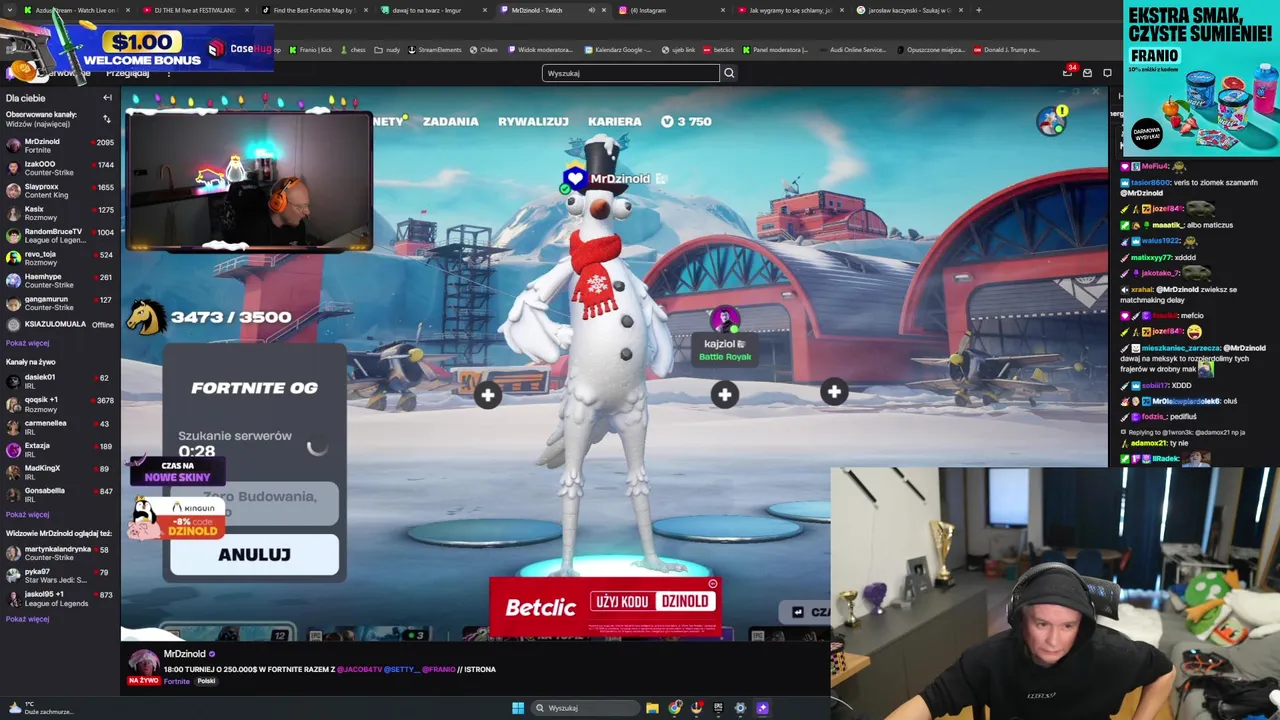Open gangamurun channel in sidebar
Image resolution: width=1280 pixels, height=720 pixels.
tap(60, 303)
